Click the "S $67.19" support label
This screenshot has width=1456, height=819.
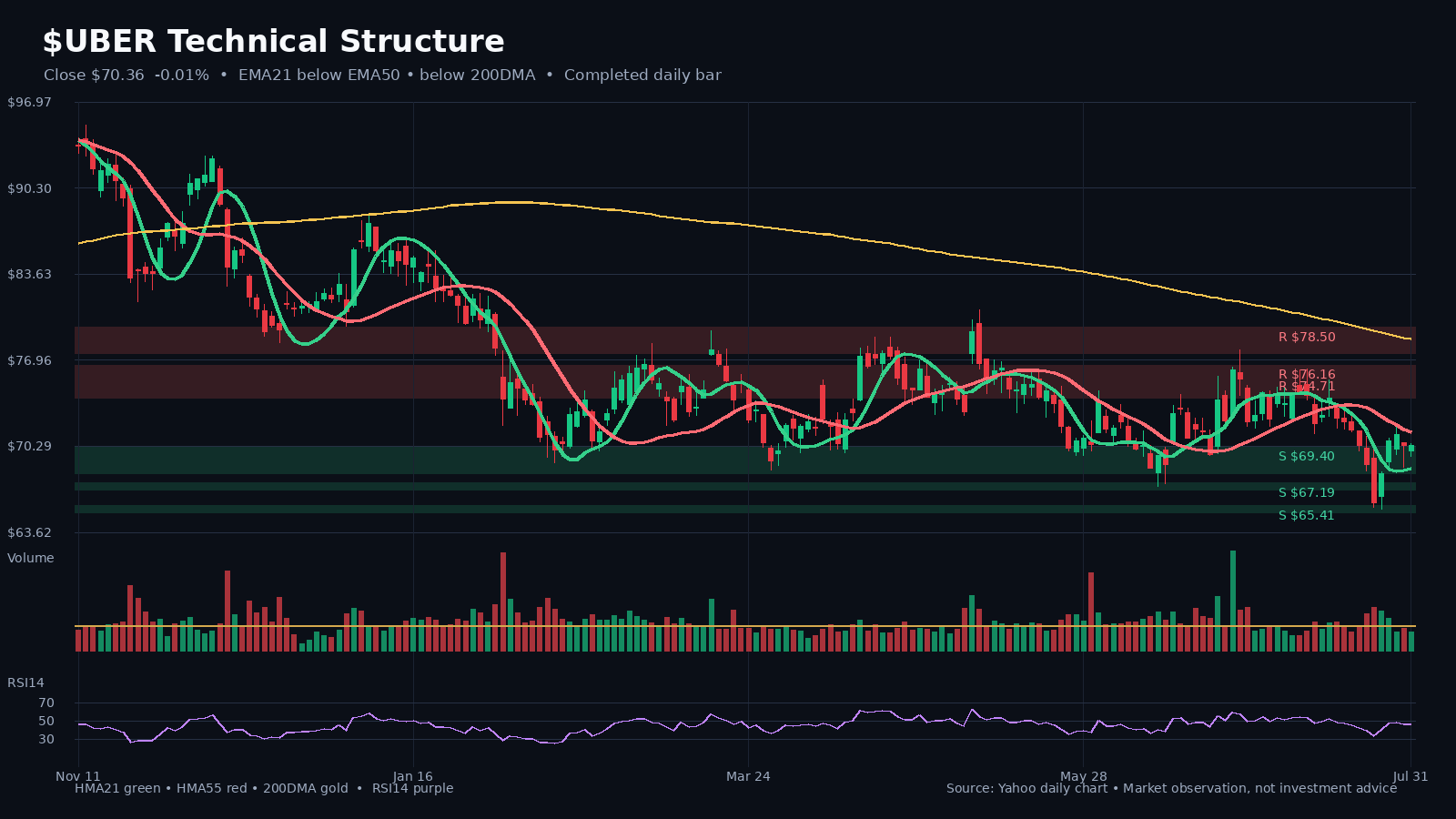click(1306, 493)
